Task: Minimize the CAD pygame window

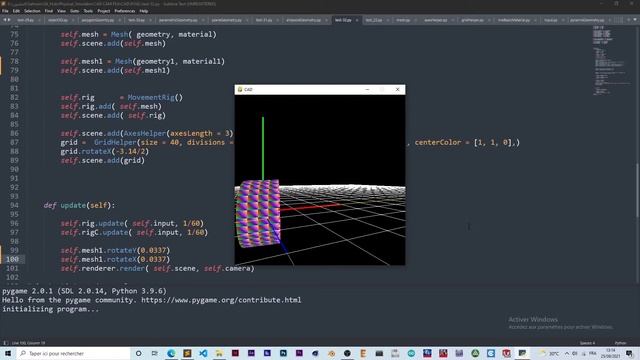Action: (x=367, y=89)
